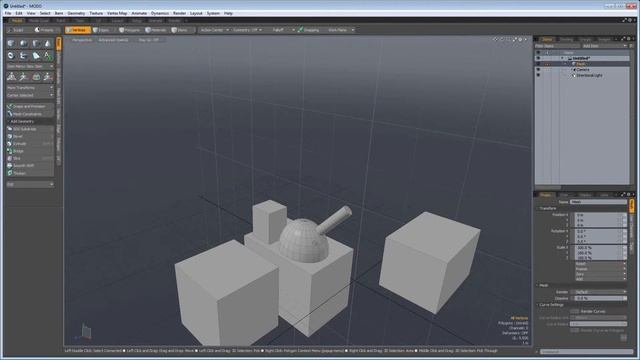Open the Render menu
This screenshot has width=640, height=360.
[x=179, y=13]
